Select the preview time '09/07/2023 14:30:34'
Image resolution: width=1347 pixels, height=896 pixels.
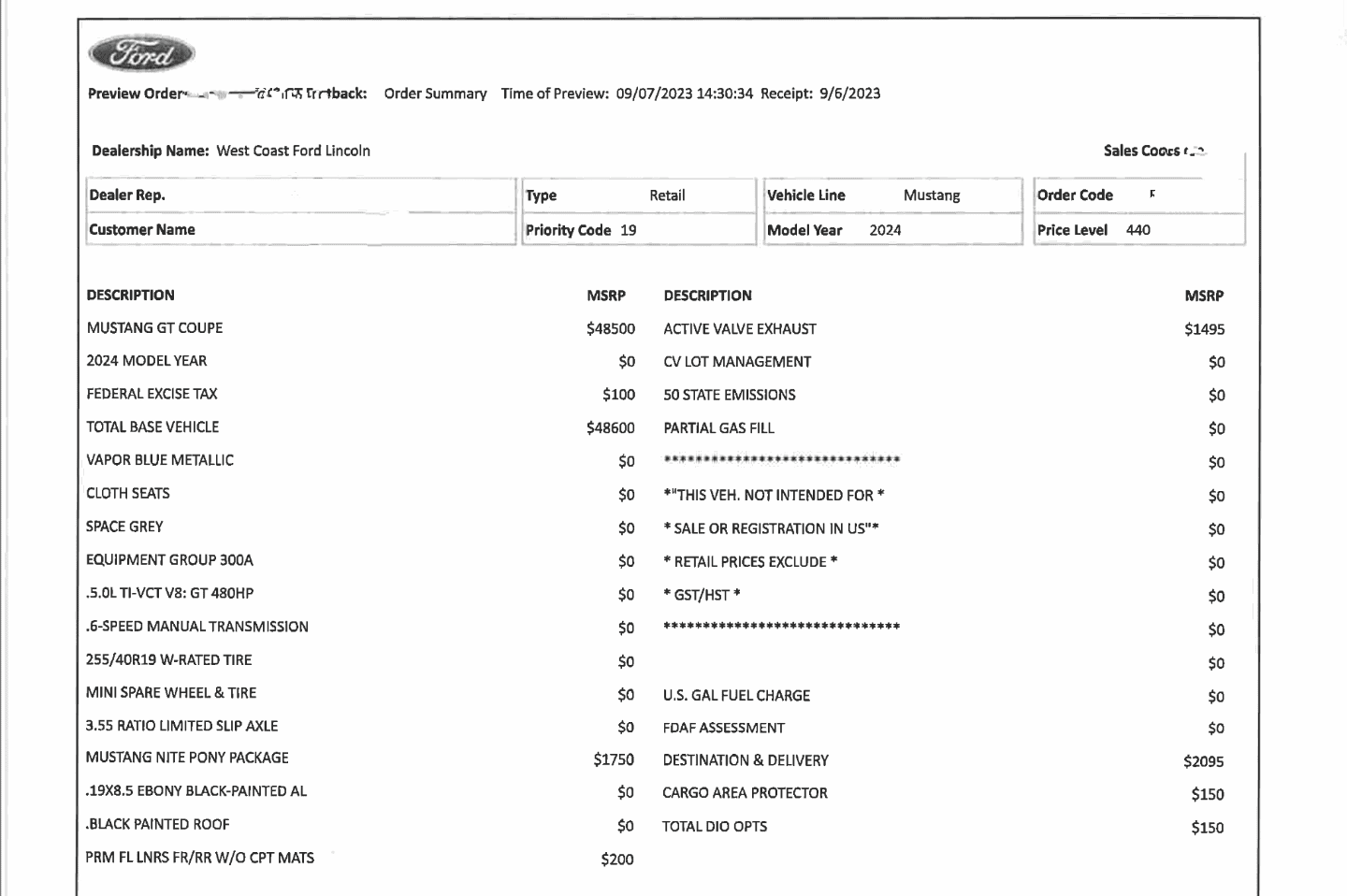coord(684,94)
